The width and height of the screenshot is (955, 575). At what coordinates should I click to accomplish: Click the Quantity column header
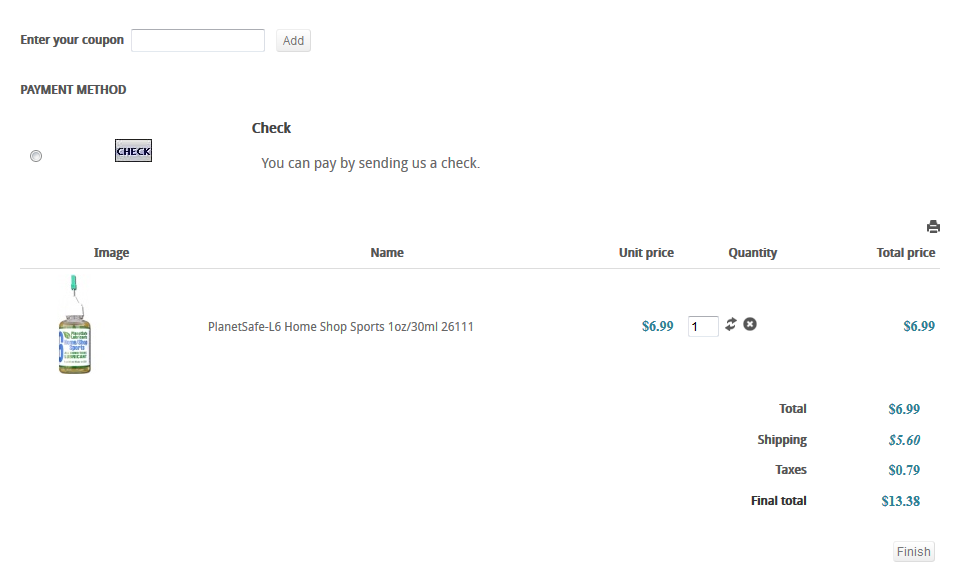[x=753, y=252]
